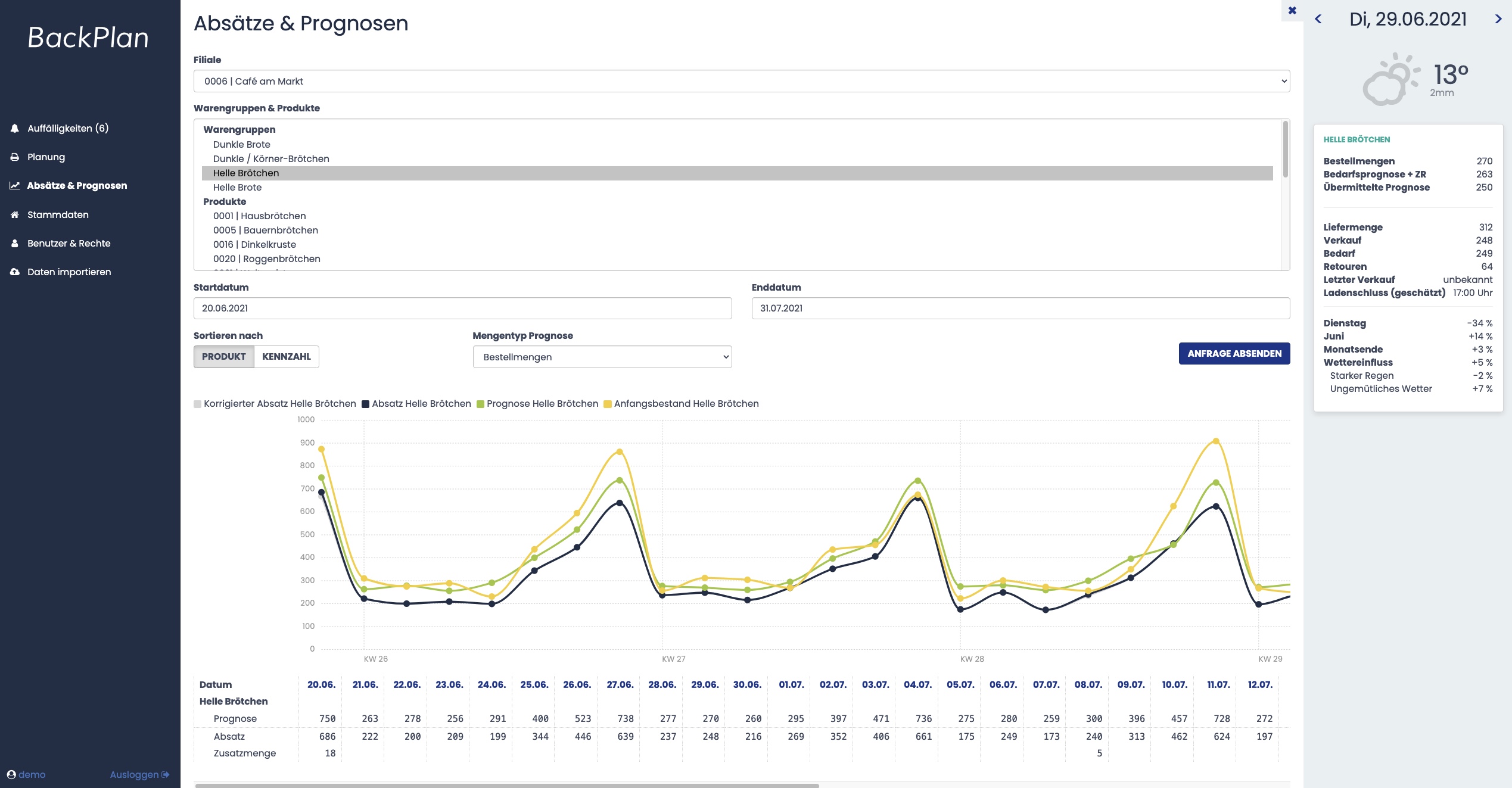Click the 27.06. date column header
This screenshot has height=788, width=1512.
tap(620, 684)
